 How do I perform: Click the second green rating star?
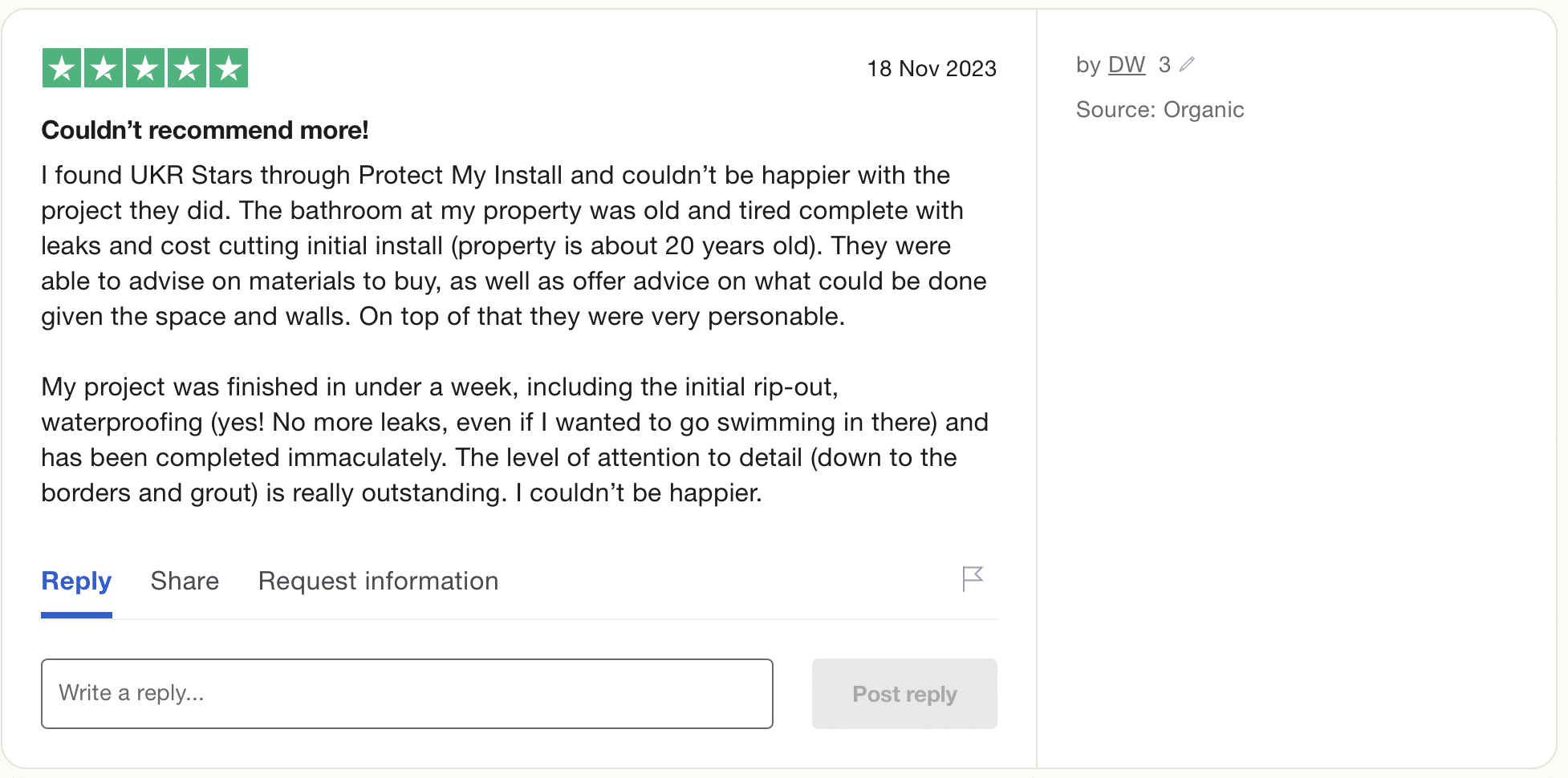(104, 68)
